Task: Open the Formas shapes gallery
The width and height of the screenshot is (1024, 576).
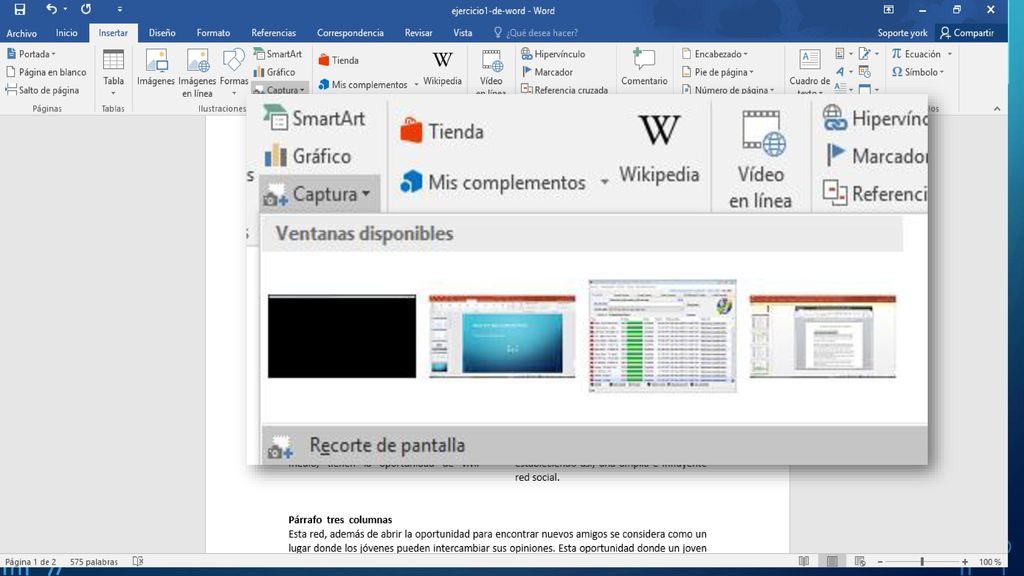Action: 234,72
